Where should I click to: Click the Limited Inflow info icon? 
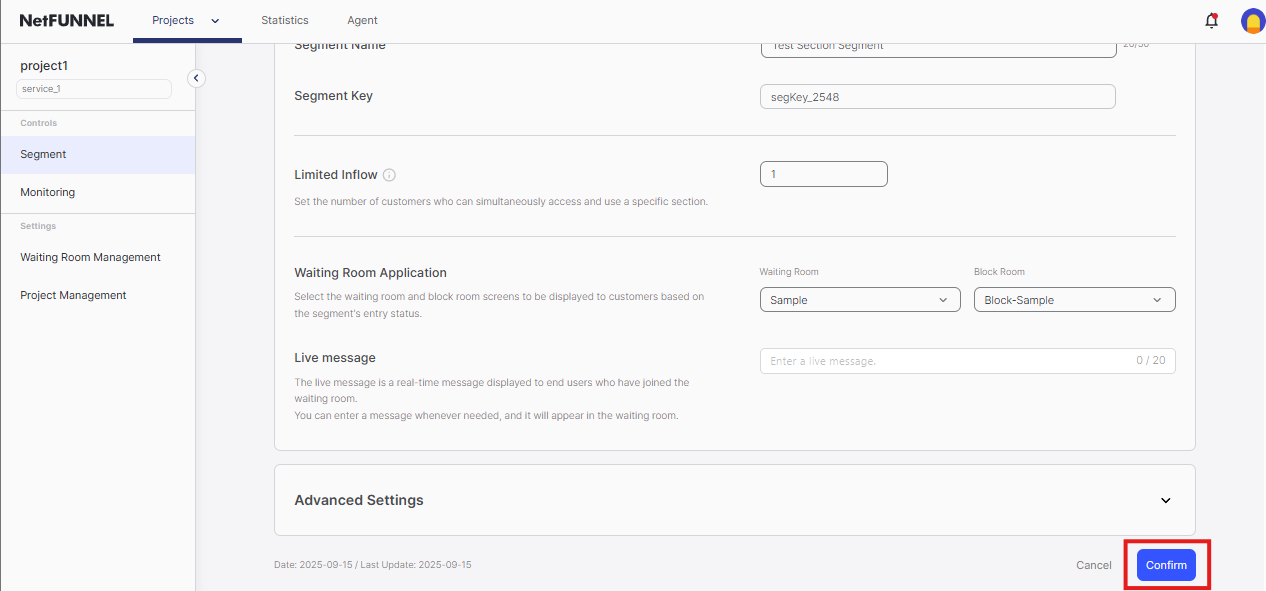click(x=390, y=175)
